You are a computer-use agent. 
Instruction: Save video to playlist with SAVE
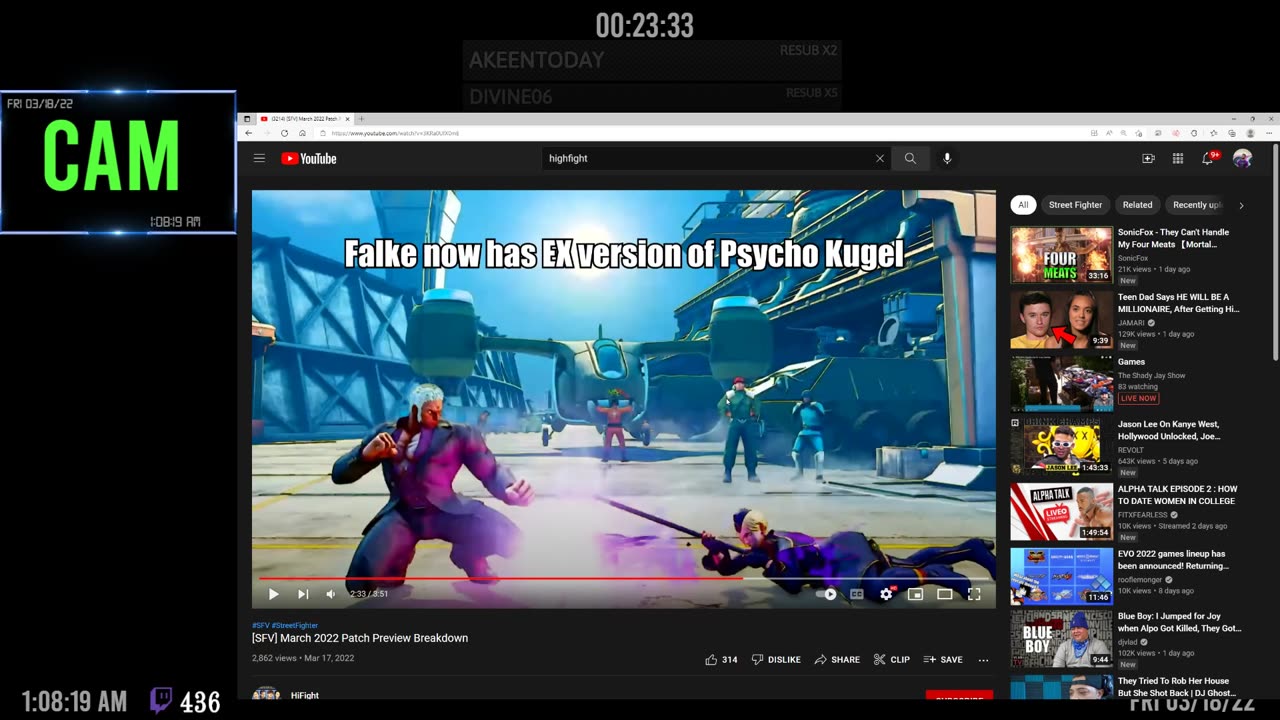943,660
